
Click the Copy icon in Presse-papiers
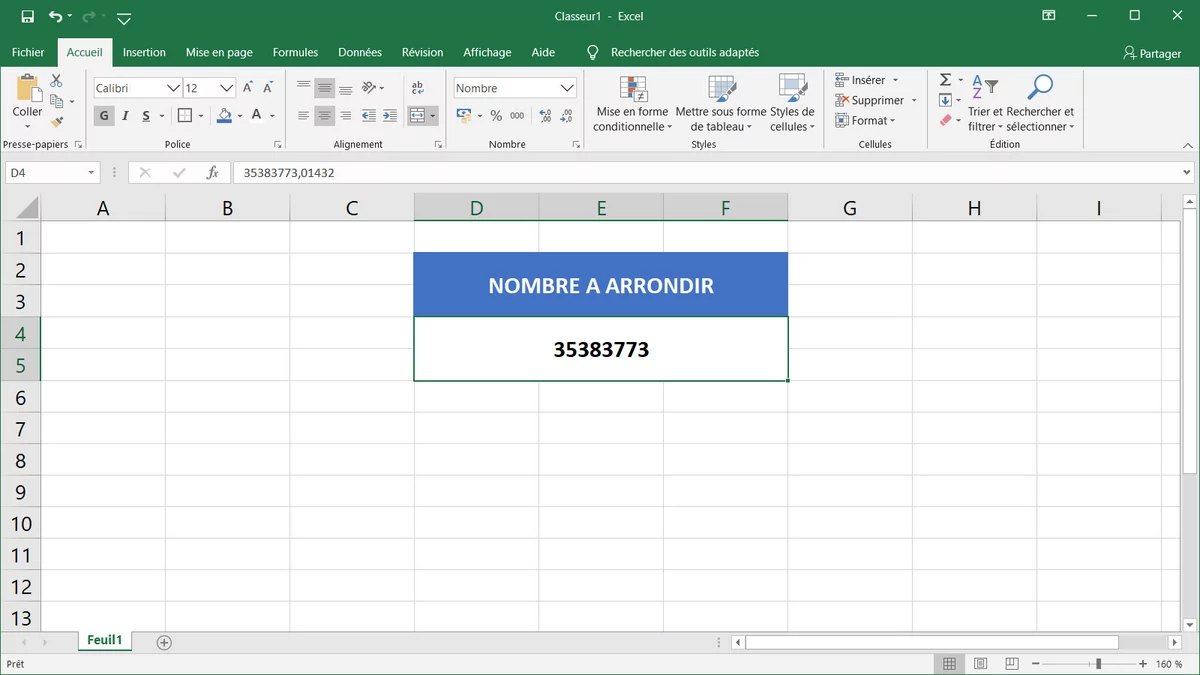[57, 101]
